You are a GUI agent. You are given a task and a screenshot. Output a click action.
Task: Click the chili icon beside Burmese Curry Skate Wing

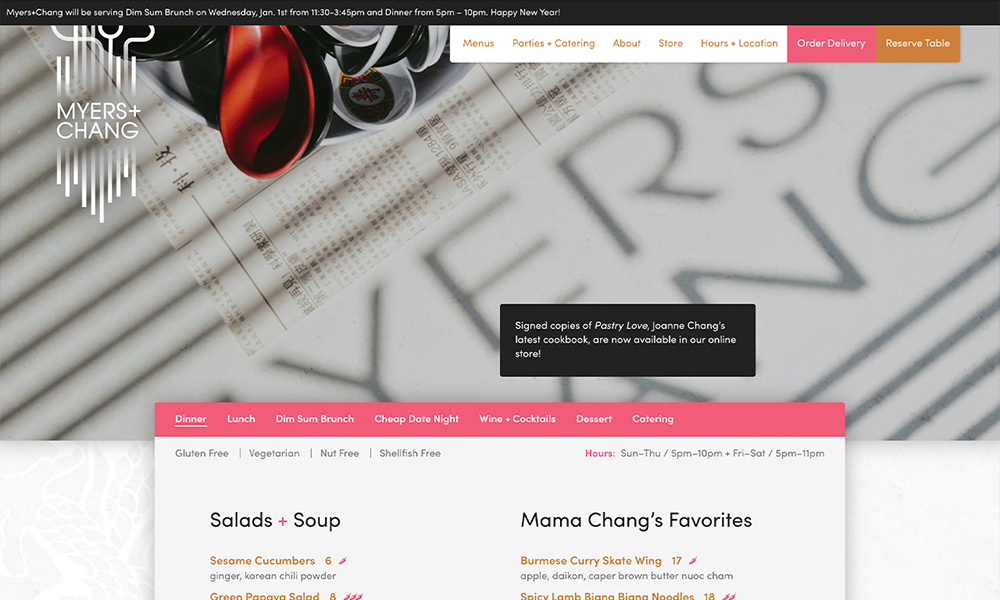[693, 560]
